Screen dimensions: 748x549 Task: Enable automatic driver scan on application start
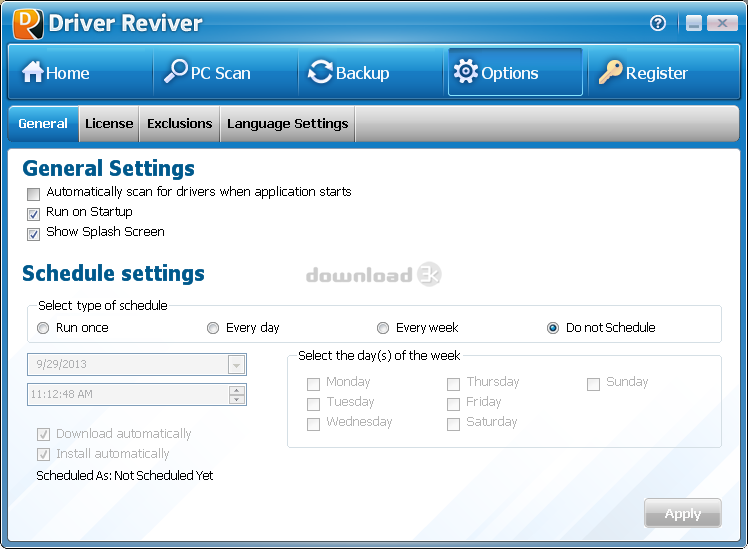click(33, 194)
